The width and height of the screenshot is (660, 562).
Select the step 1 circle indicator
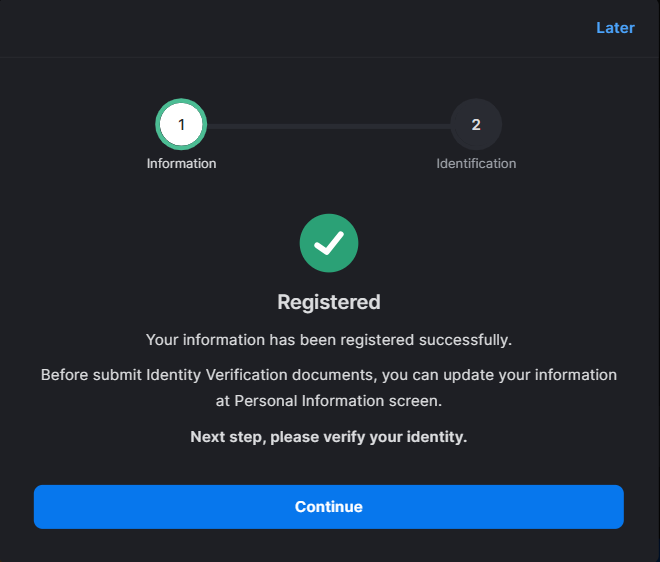click(181, 124)
